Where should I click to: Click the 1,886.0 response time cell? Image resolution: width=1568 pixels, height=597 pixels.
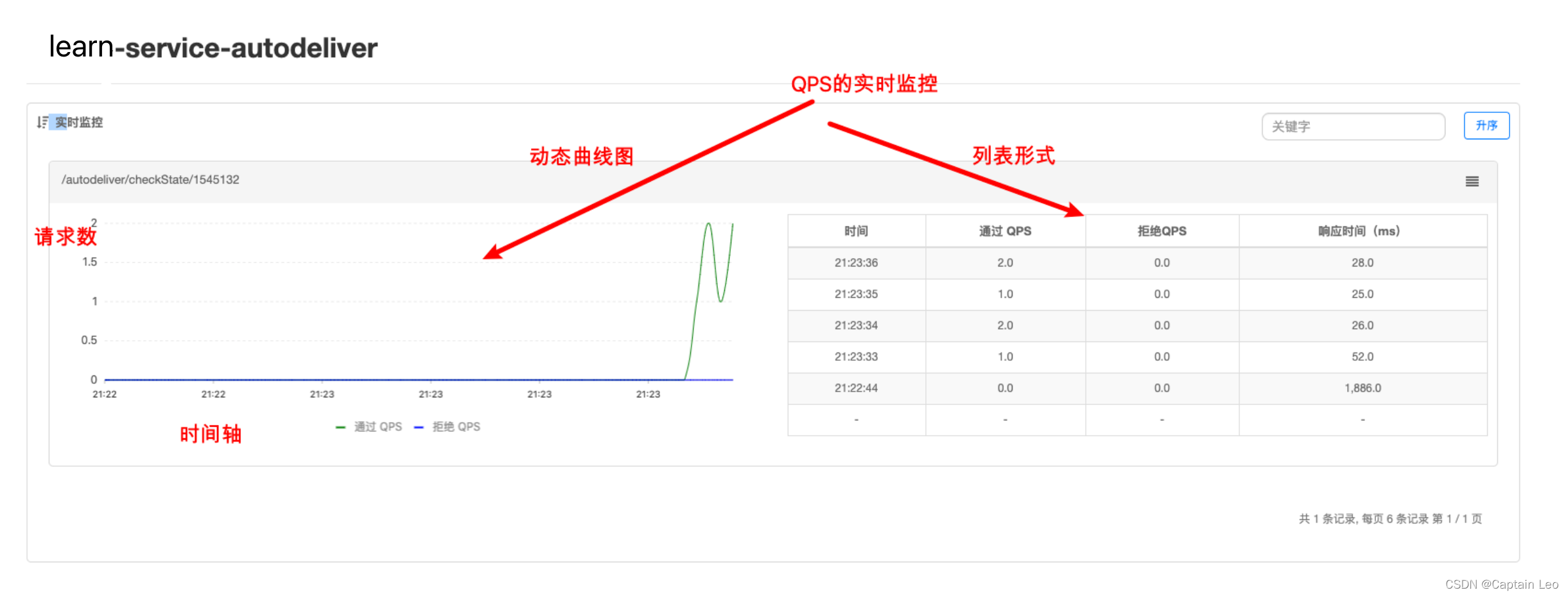(1363, 388)
